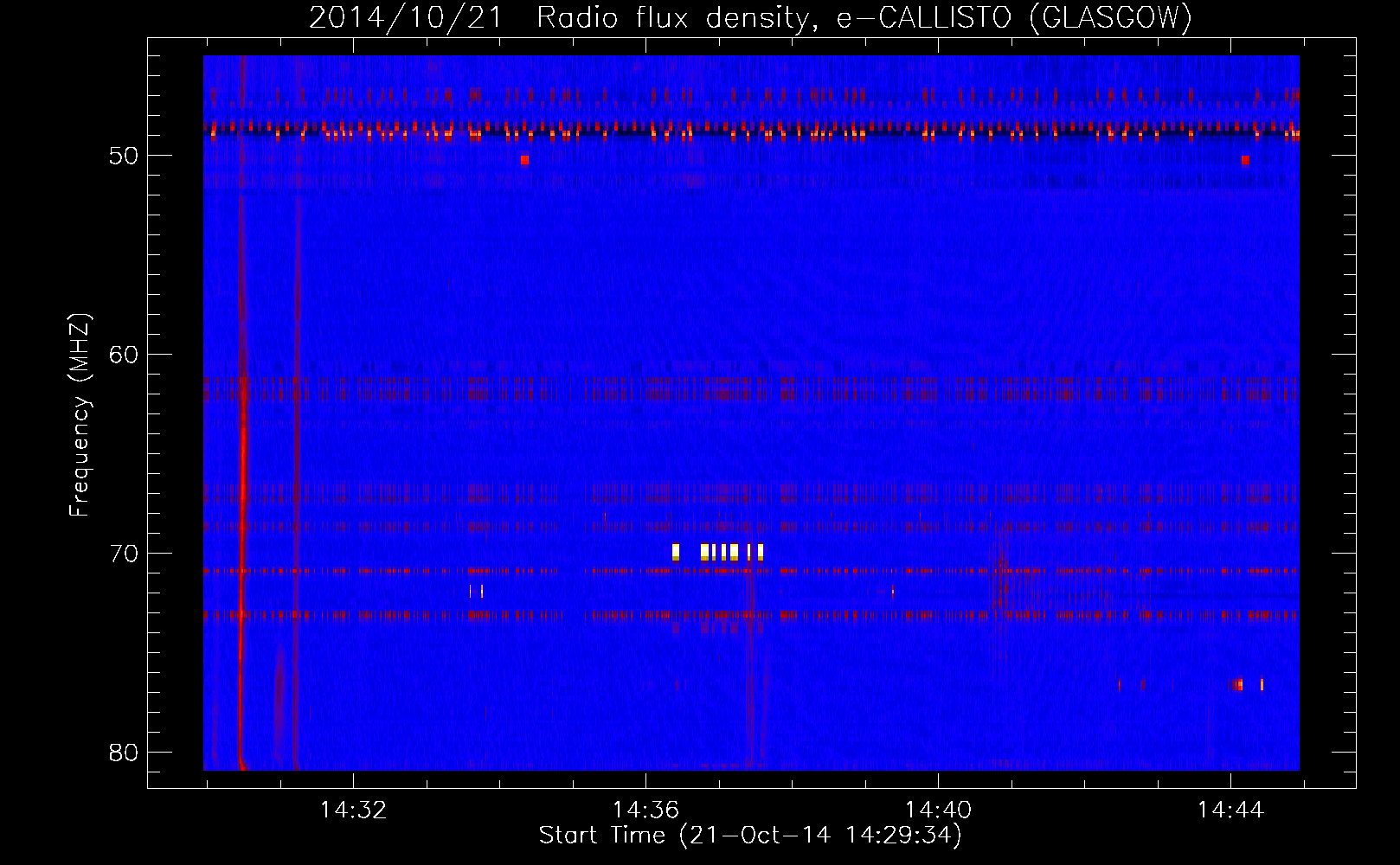1400x865 pixels.
Task: Click the x-axis time label "14:36"
Action: 645,811
